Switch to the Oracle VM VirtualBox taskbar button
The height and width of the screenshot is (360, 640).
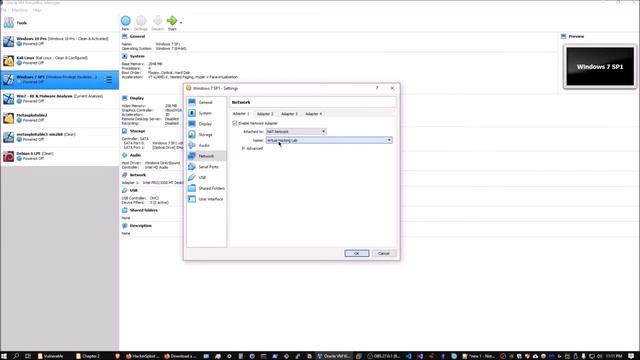[334, 356]
